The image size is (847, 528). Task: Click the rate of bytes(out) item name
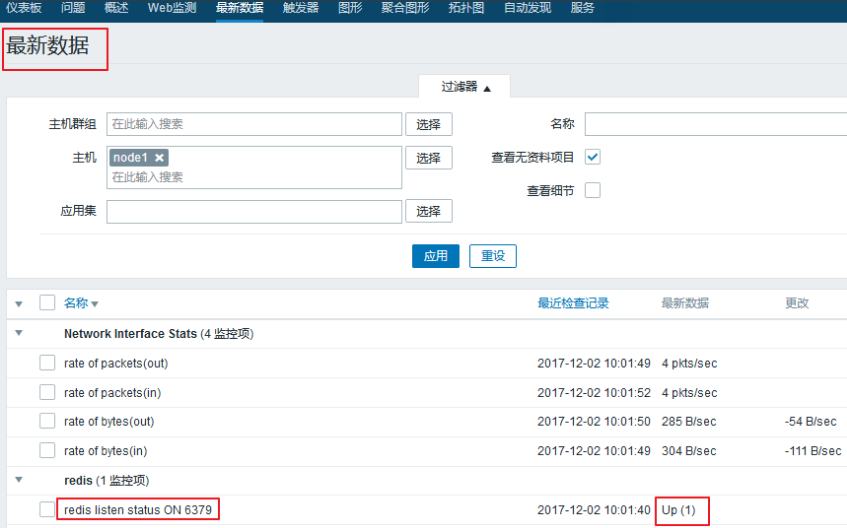(109, 422)
